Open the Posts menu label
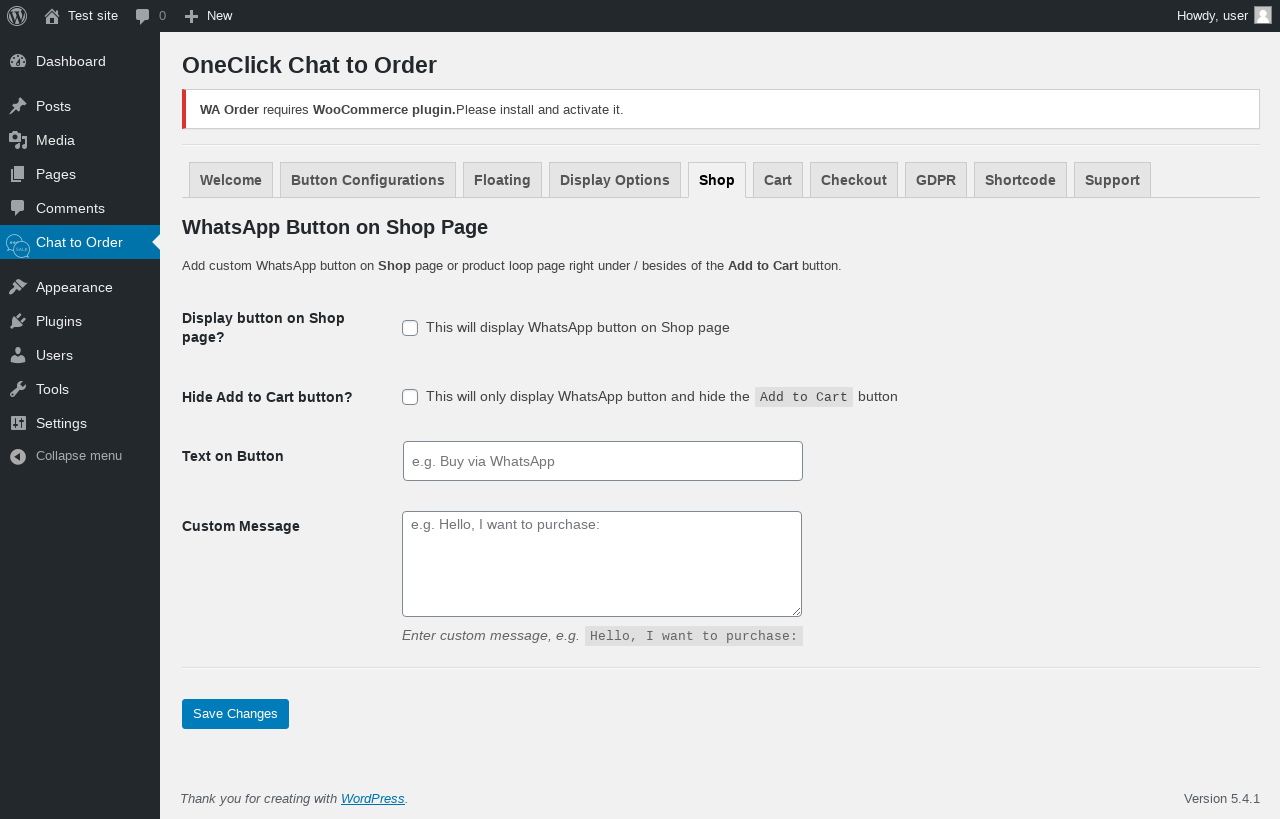The image size is (1280, 819). click(53, 106)
